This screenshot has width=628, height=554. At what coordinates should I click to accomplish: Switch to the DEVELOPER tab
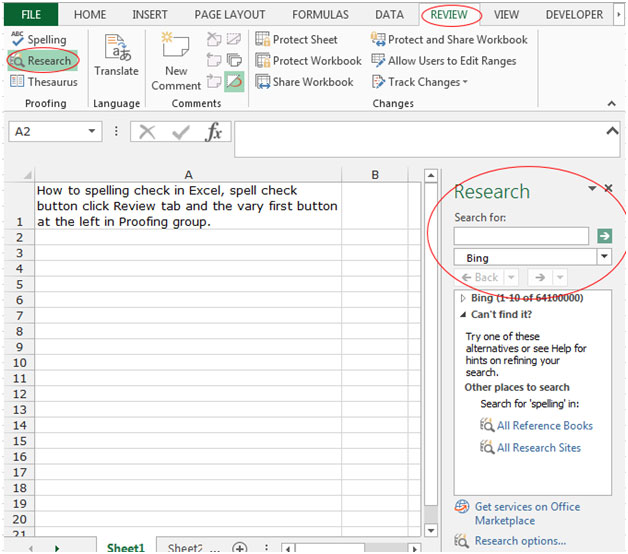(x=574, y=15)
